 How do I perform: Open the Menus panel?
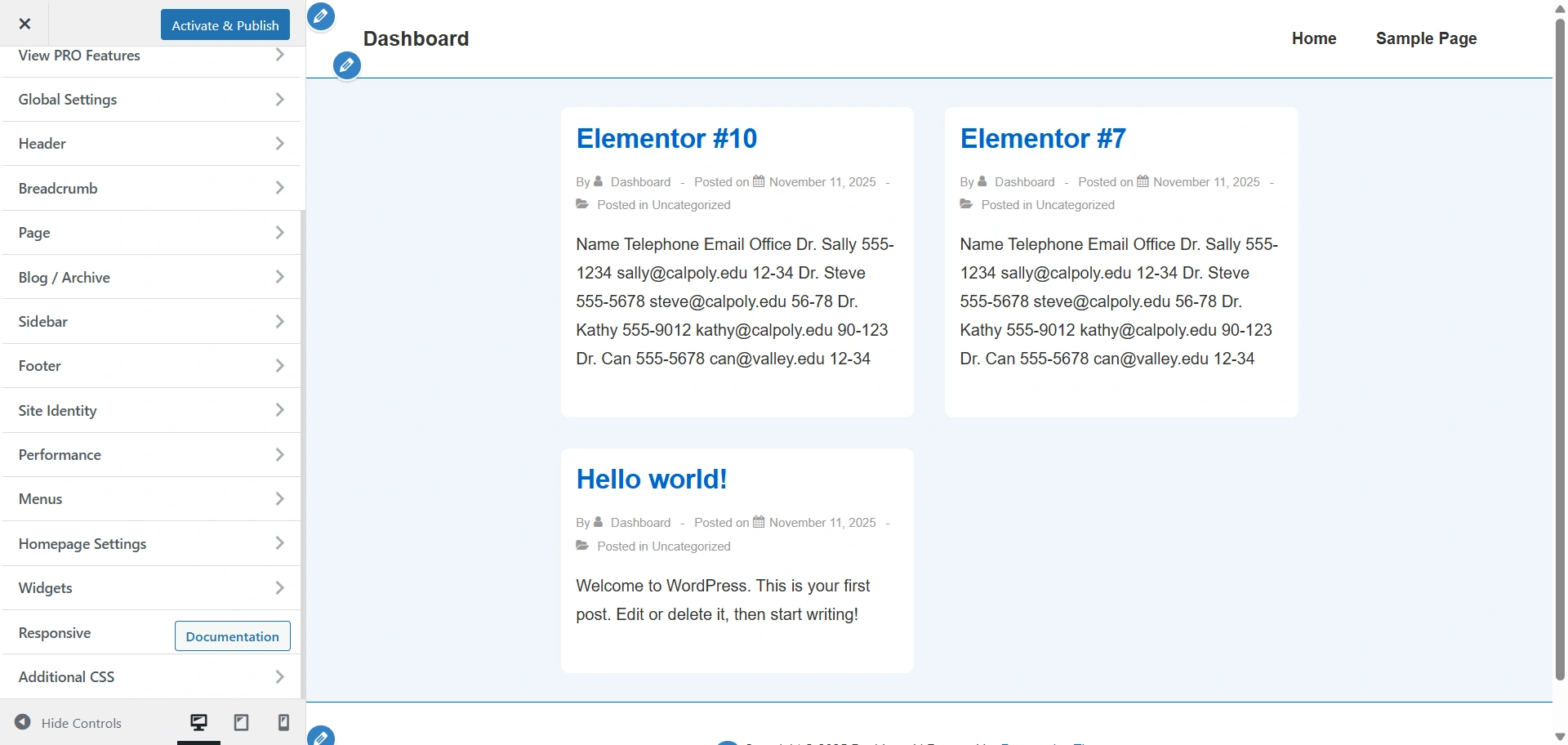[x=151, y=499]
